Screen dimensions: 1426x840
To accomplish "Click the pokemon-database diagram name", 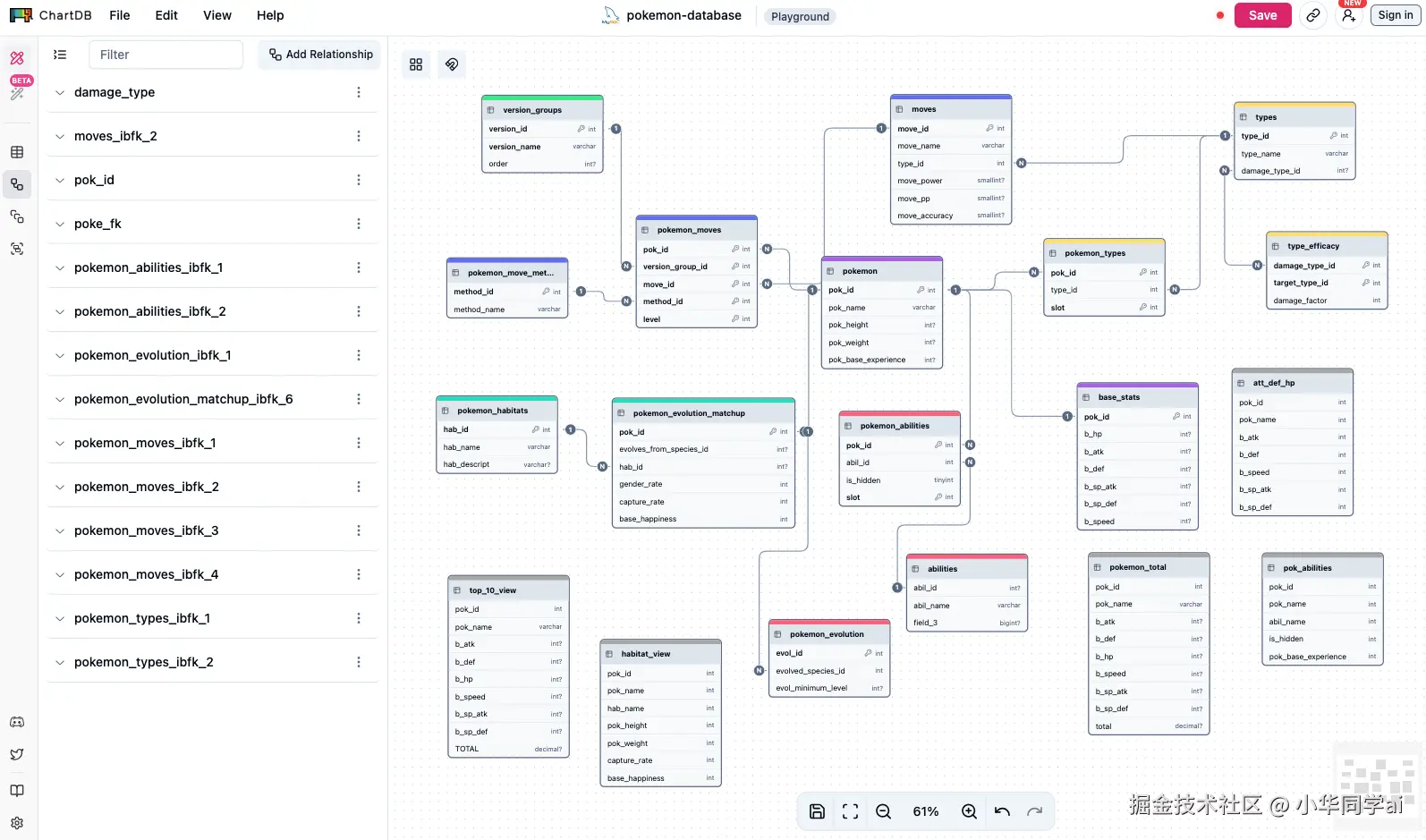I will pyautogui.click(x=684, y=15).
